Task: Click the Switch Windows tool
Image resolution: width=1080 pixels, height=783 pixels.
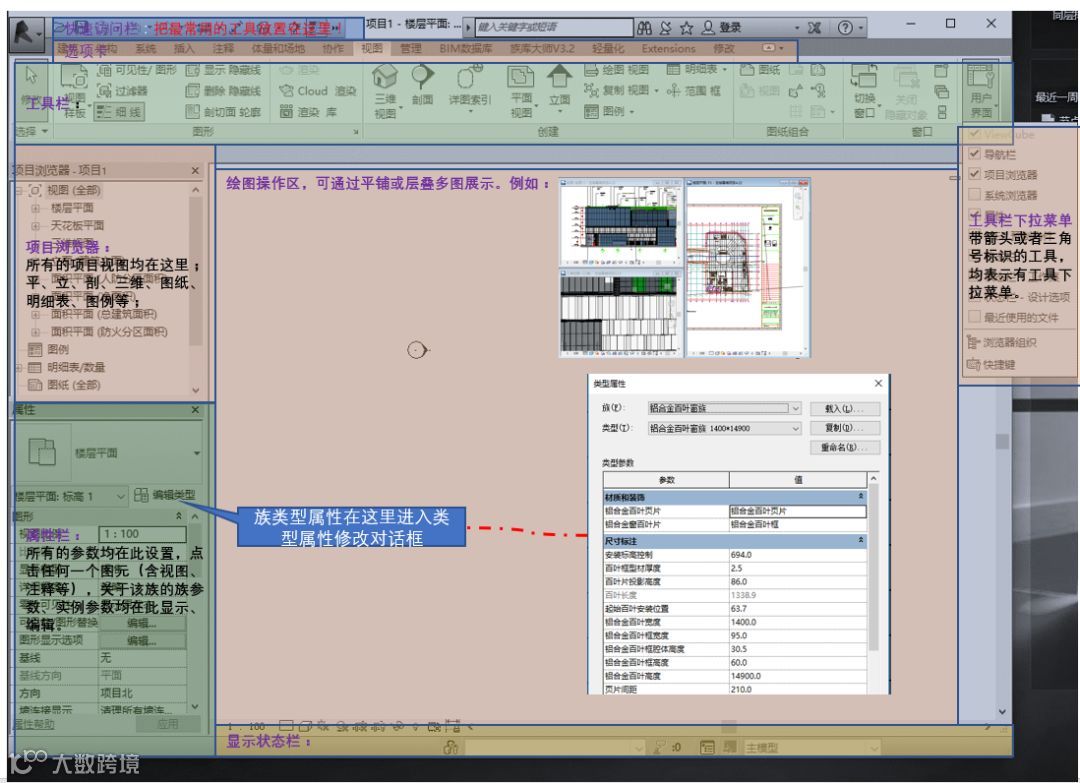Action: coord(864,92)
